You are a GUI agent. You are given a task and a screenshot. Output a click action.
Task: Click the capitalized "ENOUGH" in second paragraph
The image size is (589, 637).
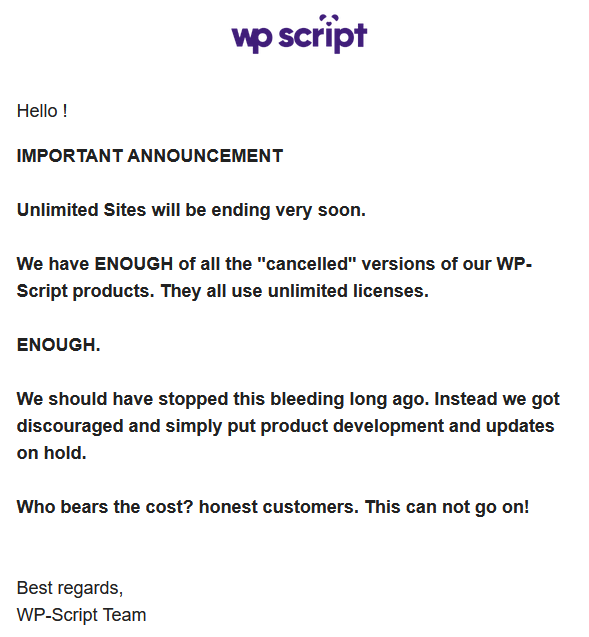(134, 264)
